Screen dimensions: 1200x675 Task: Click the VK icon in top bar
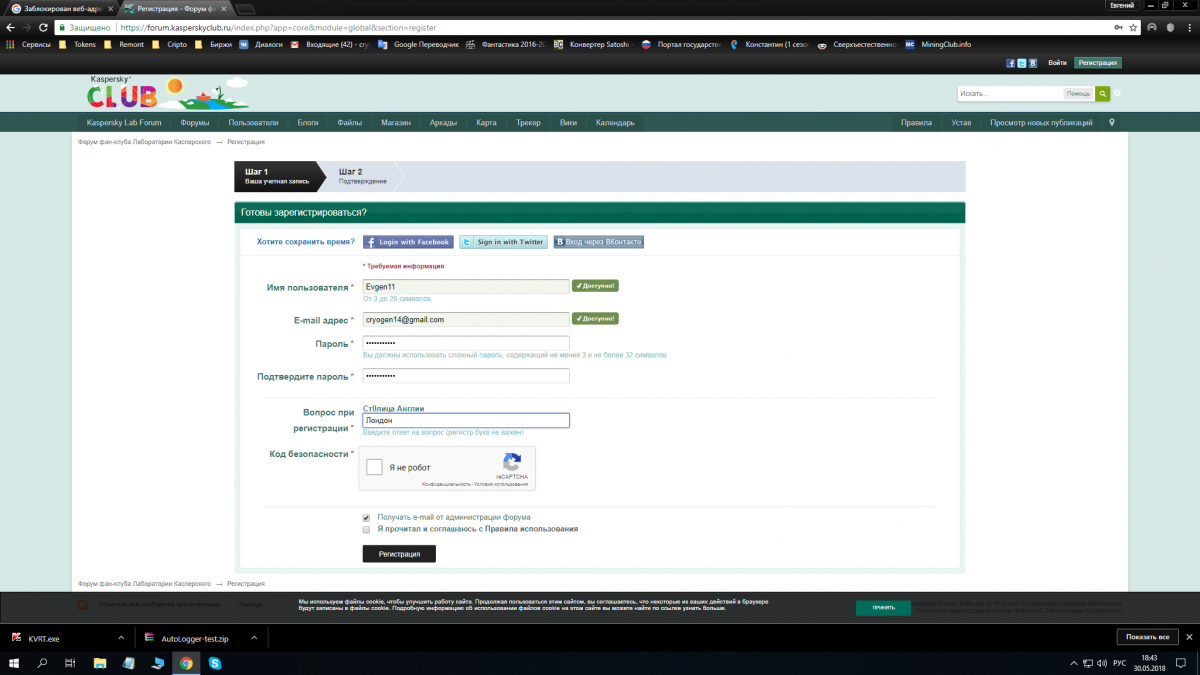pyautogui.click(x=1032, y=63)
